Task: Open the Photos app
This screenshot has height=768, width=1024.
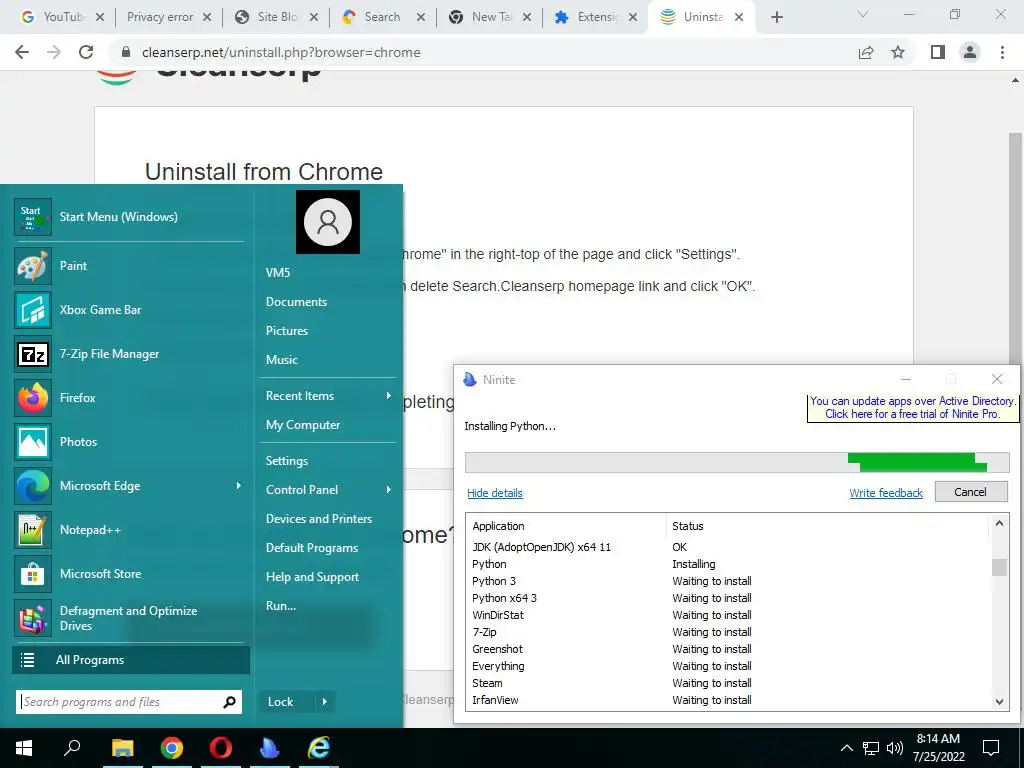Action: tap(128, 441)
